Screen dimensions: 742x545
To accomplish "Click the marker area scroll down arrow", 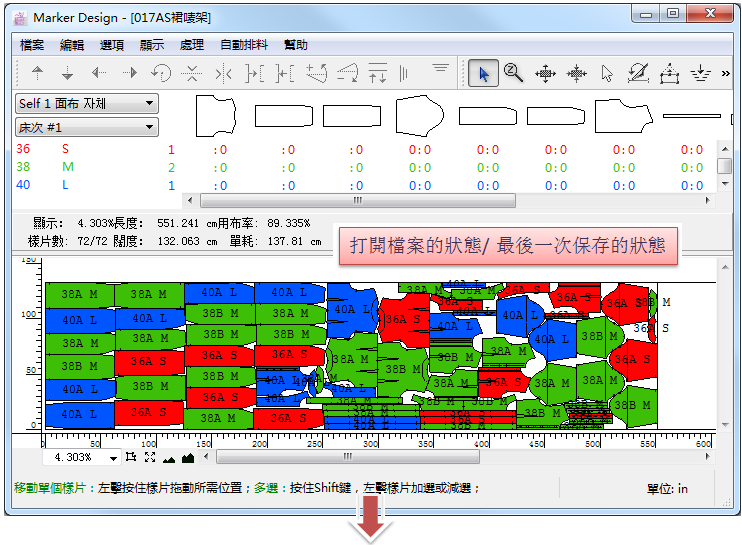I will click(x=725, y=425).
